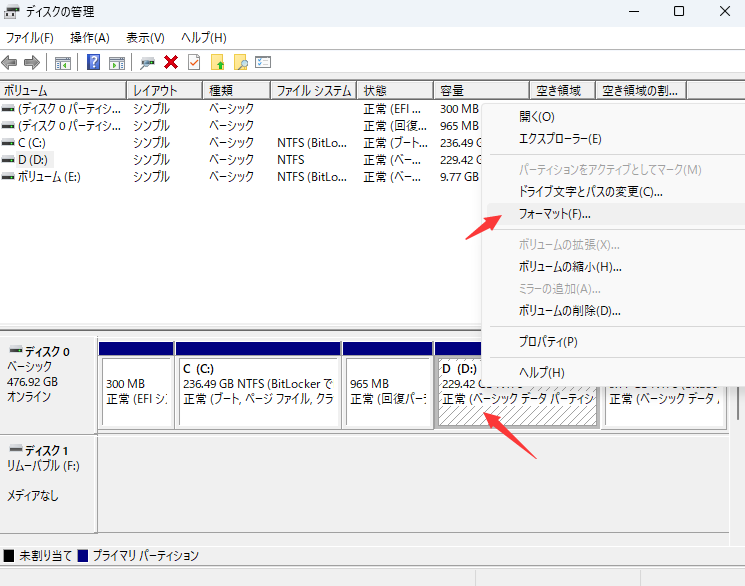Click the back arrow in the toolbar

tap(11, 62)
